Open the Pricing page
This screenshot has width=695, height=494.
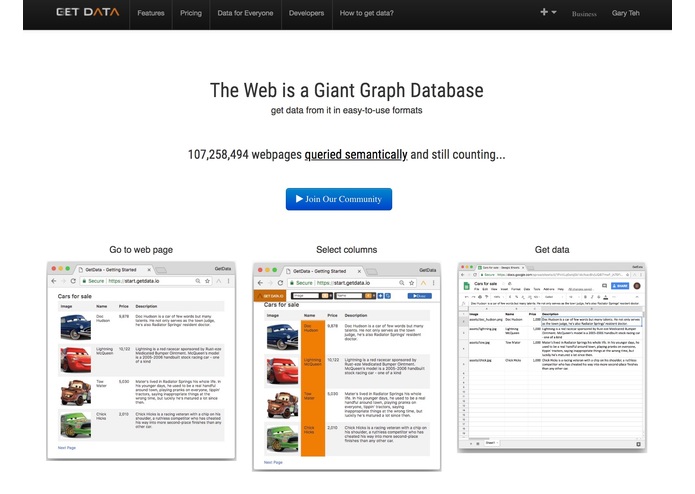coord(191,13)
